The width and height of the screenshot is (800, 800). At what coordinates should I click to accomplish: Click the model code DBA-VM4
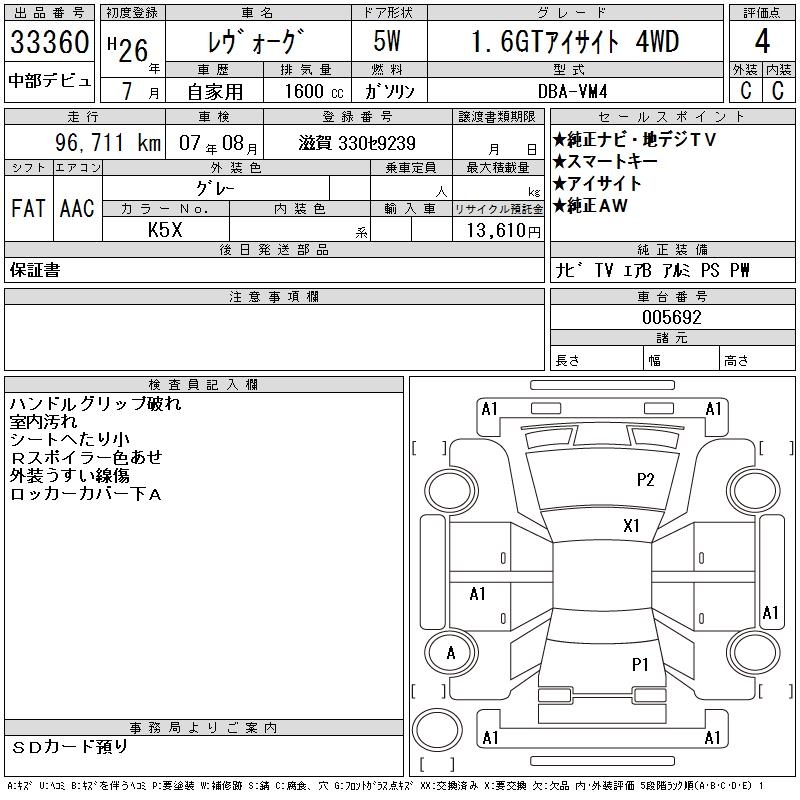pos(572,91)
